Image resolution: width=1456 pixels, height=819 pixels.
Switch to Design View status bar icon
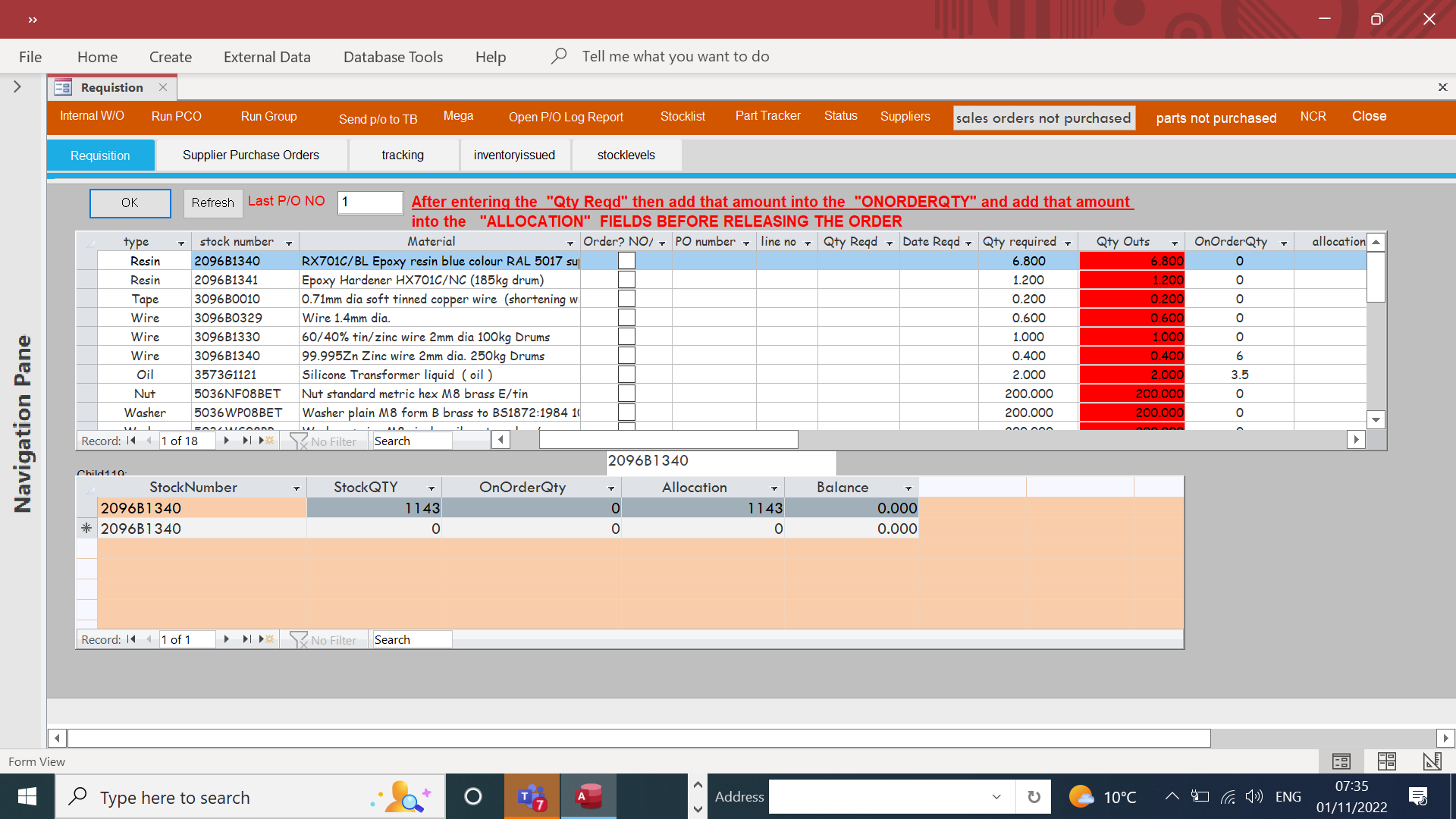tap(1432, 761)
